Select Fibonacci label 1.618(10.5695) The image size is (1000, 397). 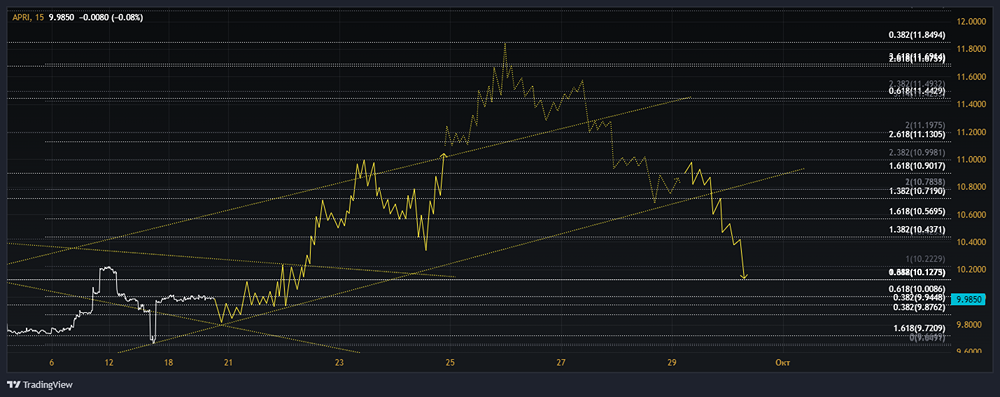click(x=916, y=211)
